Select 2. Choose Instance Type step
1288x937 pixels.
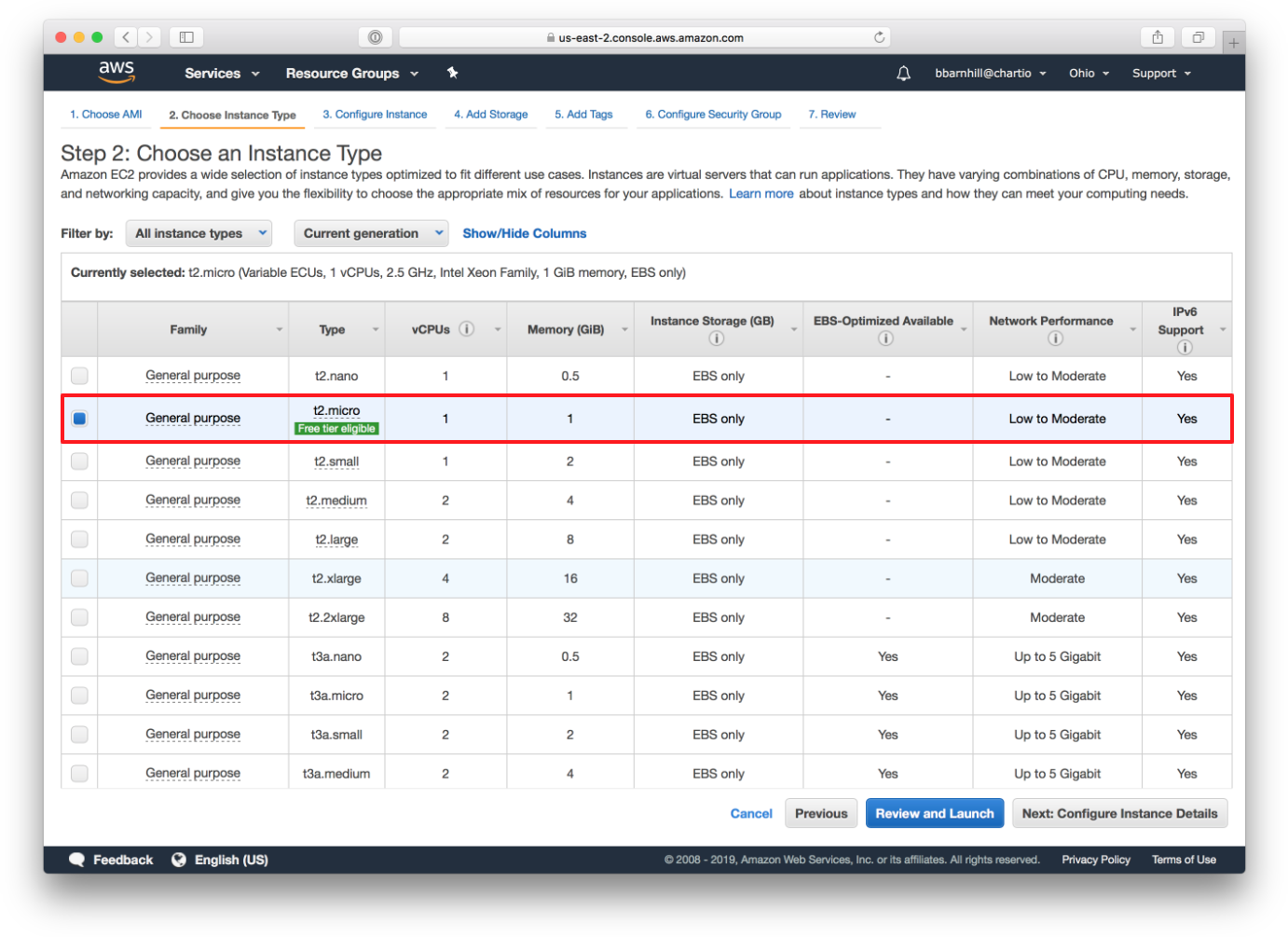(232, 116)
